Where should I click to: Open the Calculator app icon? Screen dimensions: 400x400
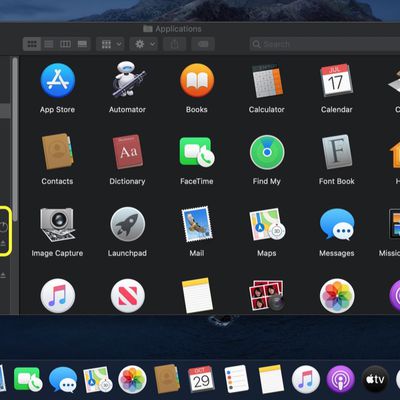point(267,80)
